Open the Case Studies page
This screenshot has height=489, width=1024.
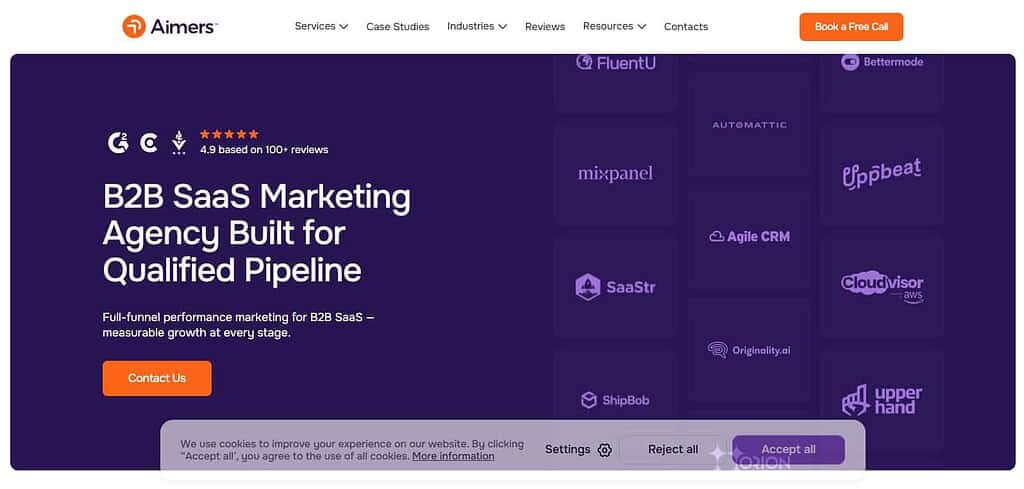pyautogui.click(x=398, y=27)
